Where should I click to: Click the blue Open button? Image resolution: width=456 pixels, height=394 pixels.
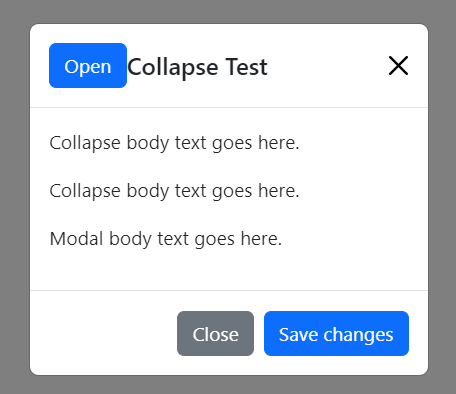pyautogui.click(x=88, y=66)
